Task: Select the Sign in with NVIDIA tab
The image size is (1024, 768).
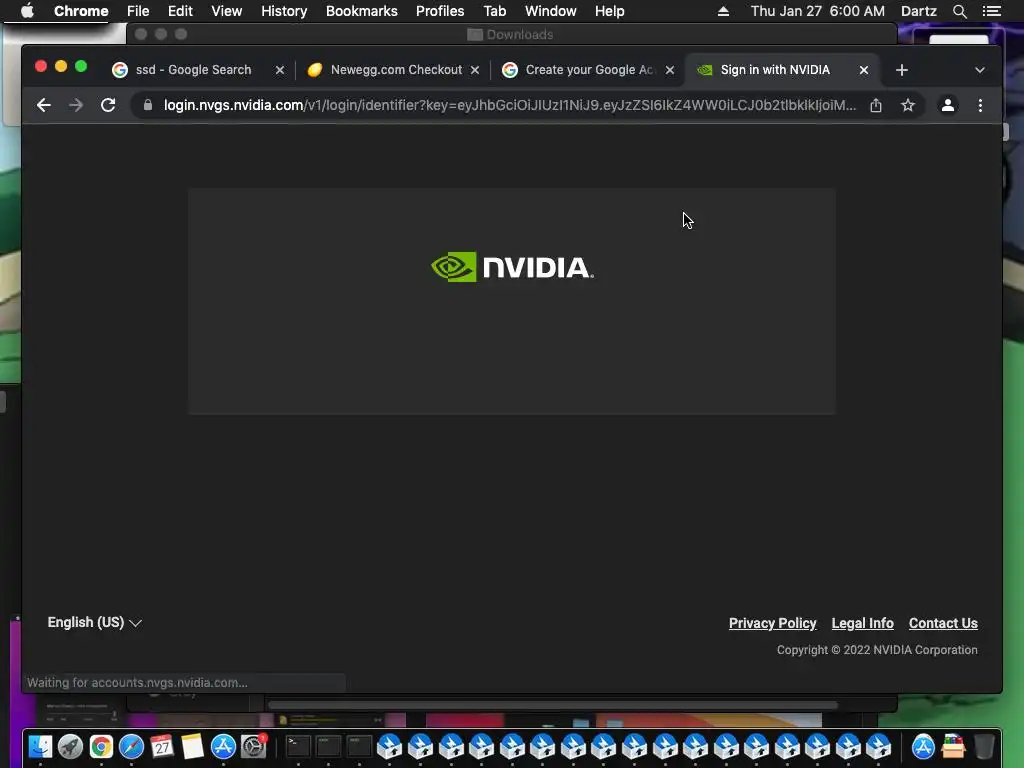Action: pos(775,70)
